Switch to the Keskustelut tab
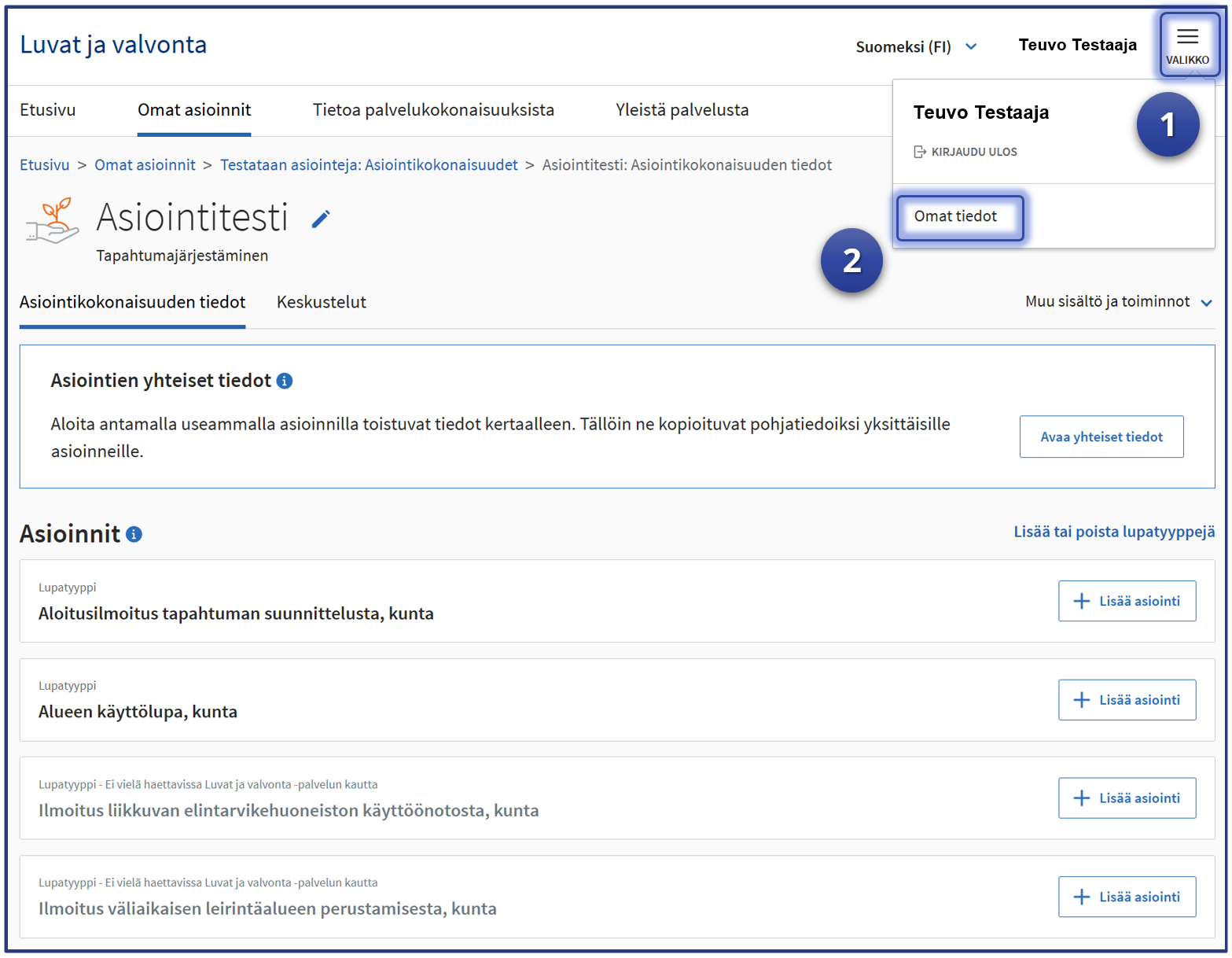Viewport: 1232px width, 958px height. tap(321, 303)
